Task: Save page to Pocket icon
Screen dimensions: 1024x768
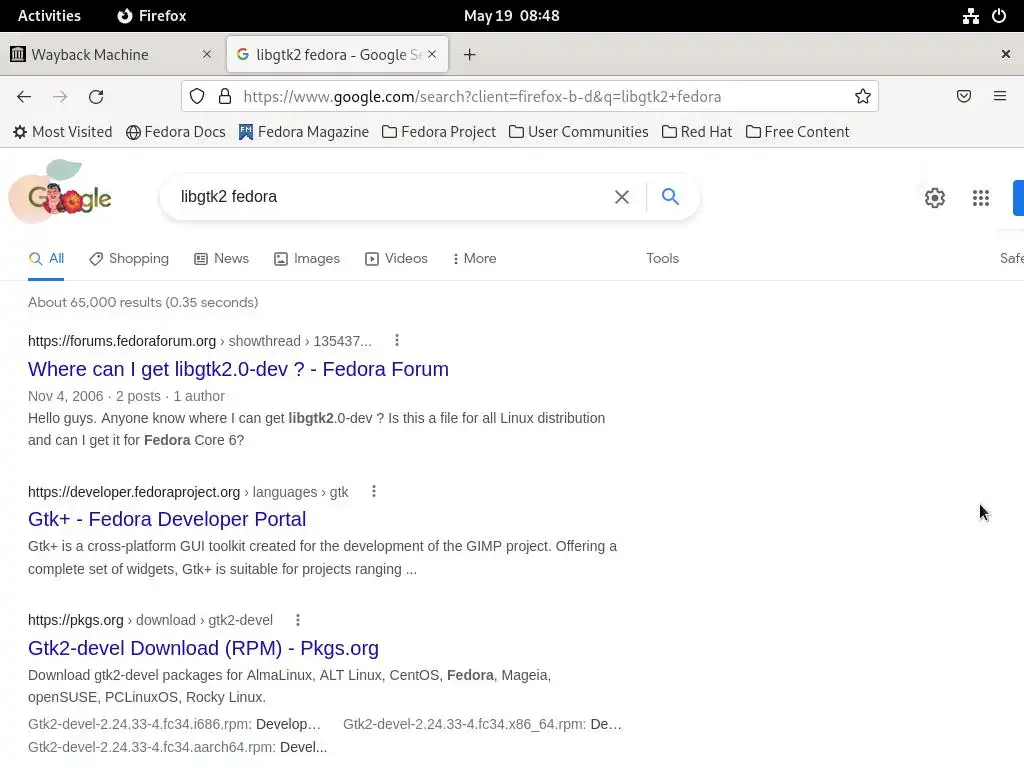Action: click(x=964, y=97)
